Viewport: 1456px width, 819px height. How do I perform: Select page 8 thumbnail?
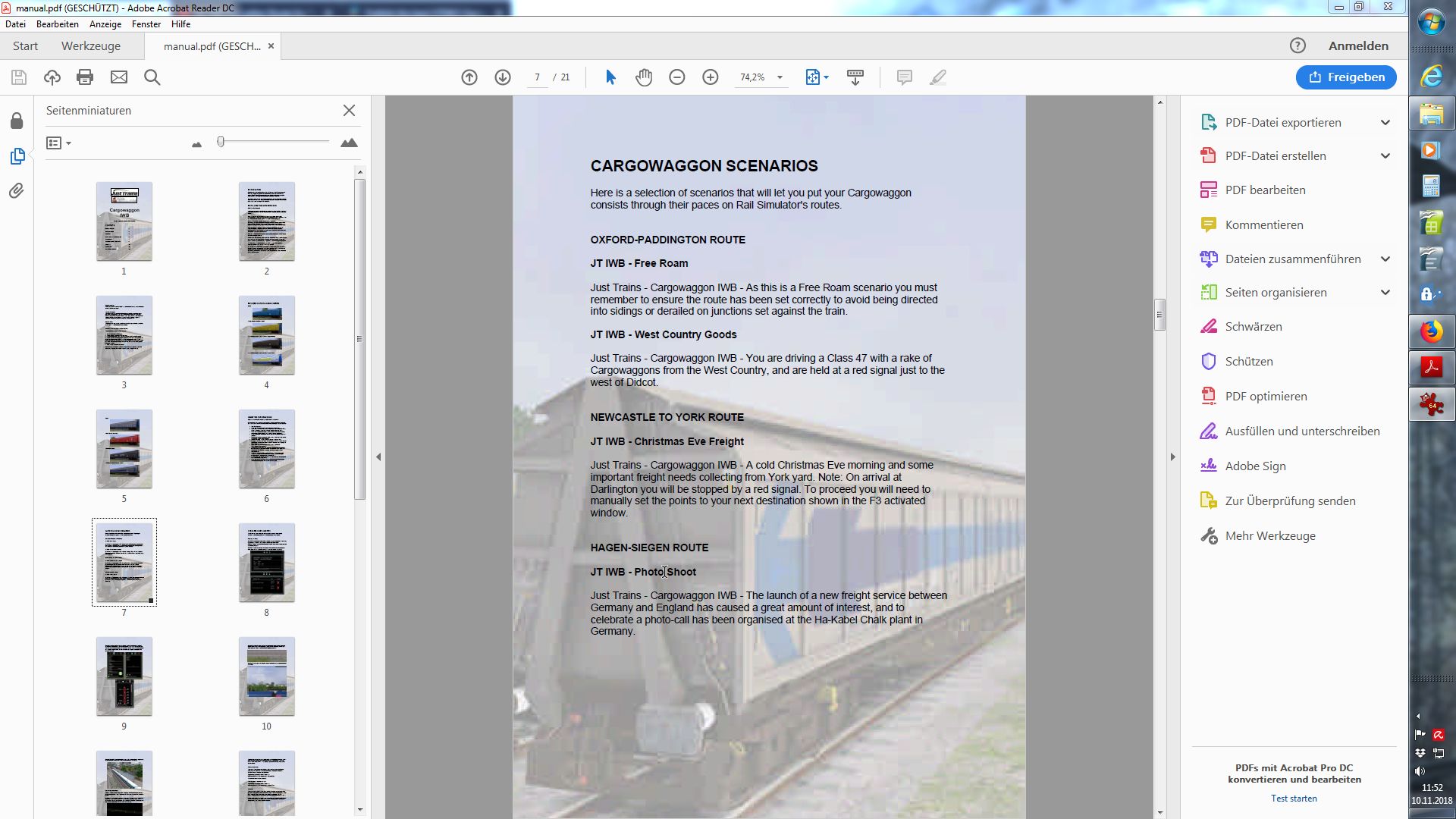pyautogui.click(x=267, y=563)
